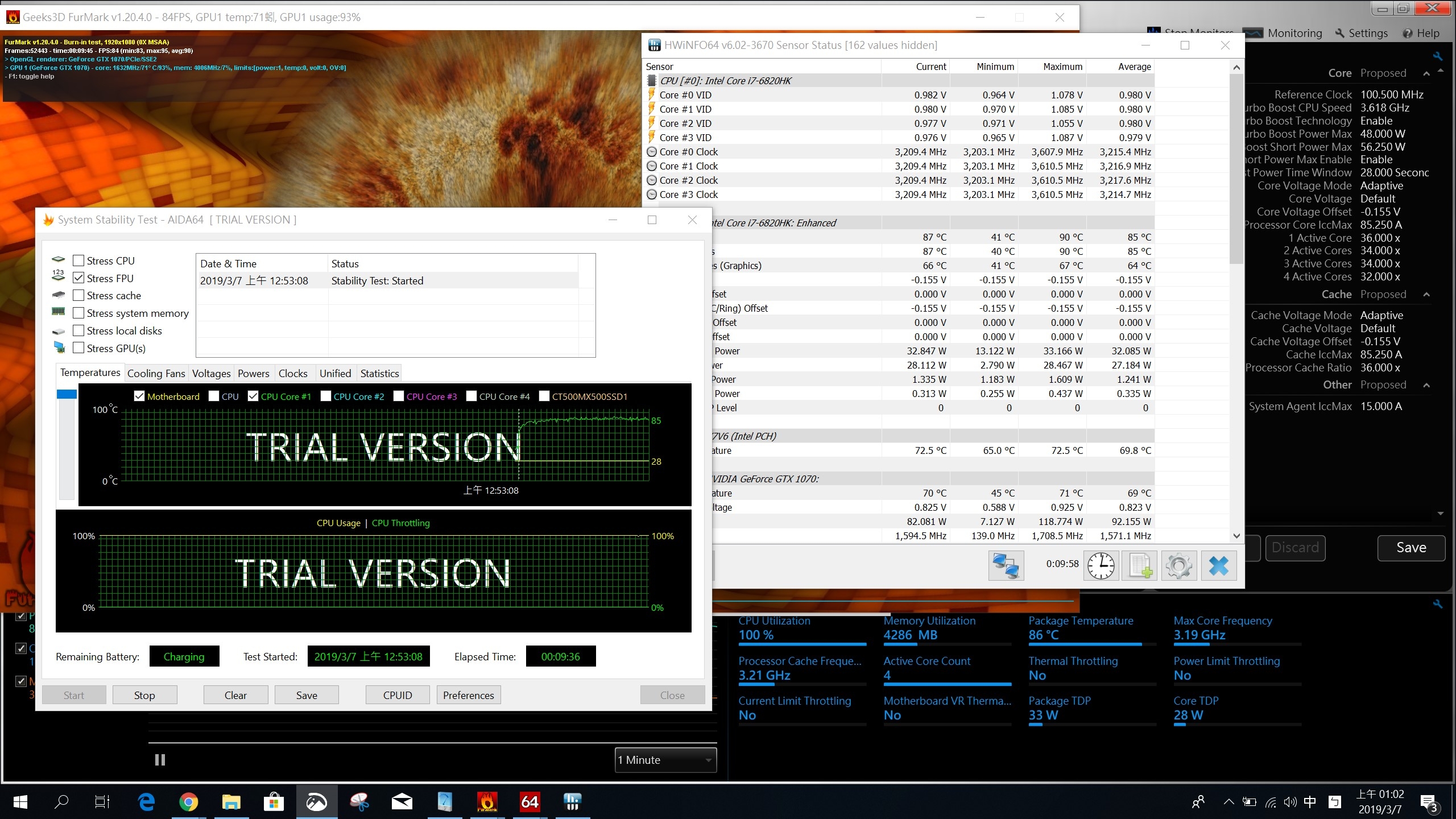Save XTU proposed settings
1456x819 pixels.
pos(1411,548)
